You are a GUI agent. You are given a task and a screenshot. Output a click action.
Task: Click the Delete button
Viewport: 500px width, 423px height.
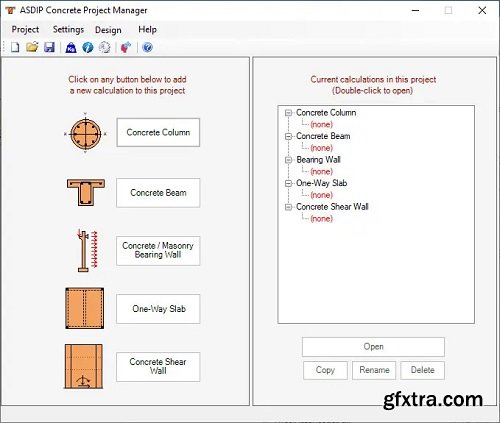423,370
